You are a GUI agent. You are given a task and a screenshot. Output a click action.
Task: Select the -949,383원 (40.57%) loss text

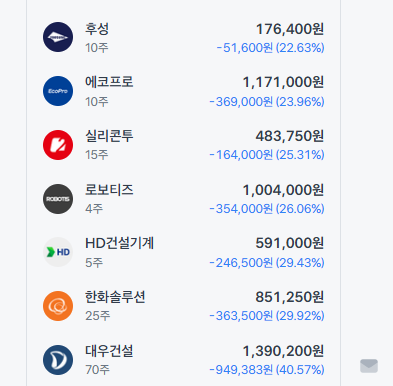pos(267,370)
